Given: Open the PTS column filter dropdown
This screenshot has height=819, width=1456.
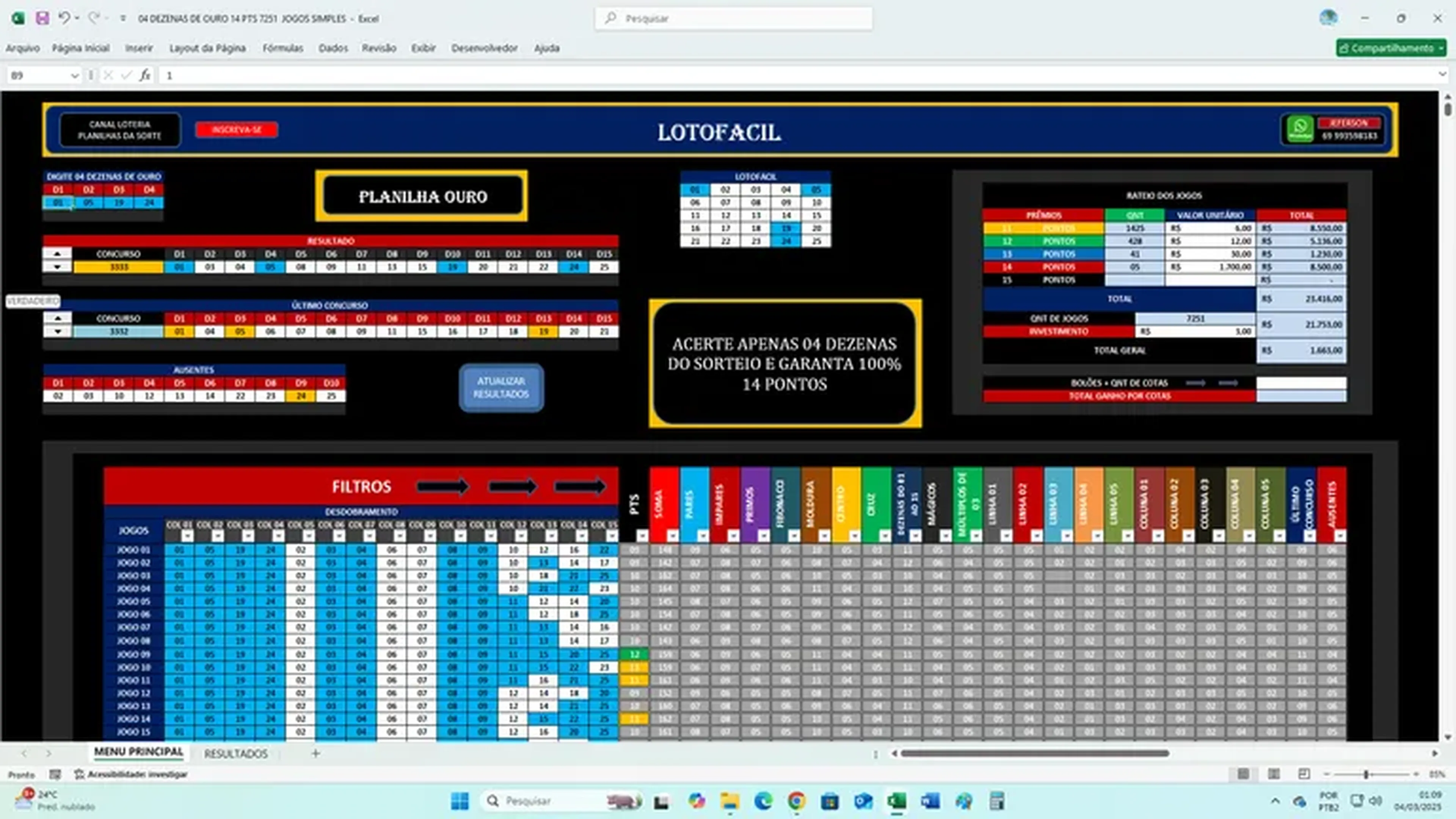Looking at the screenshot, I should pos(642,535).
